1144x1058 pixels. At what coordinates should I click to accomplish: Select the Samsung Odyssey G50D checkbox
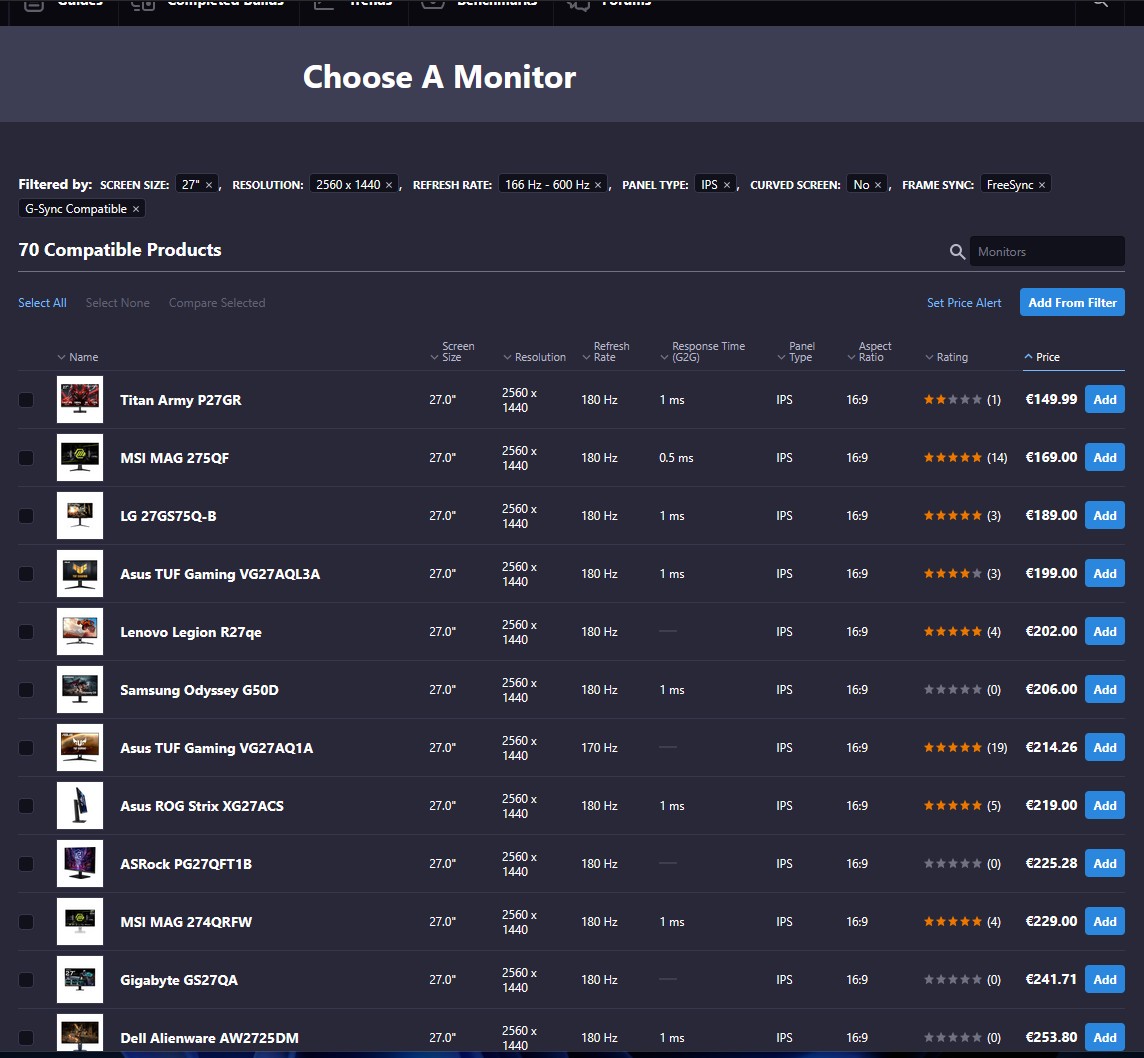click(x=26, y=690)
